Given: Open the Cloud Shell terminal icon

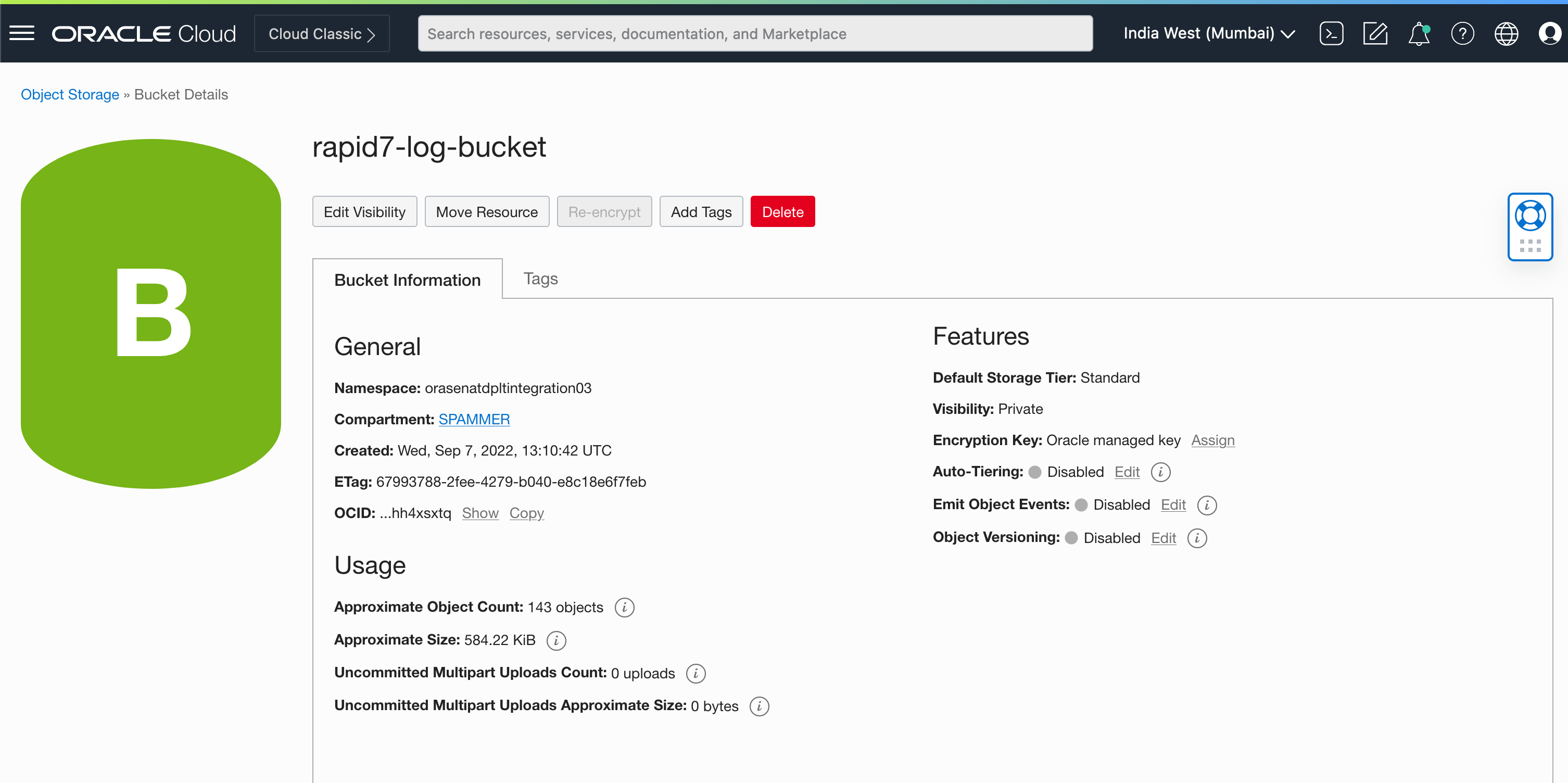Looking at the screenshot, I should [x=1331, y=33].
